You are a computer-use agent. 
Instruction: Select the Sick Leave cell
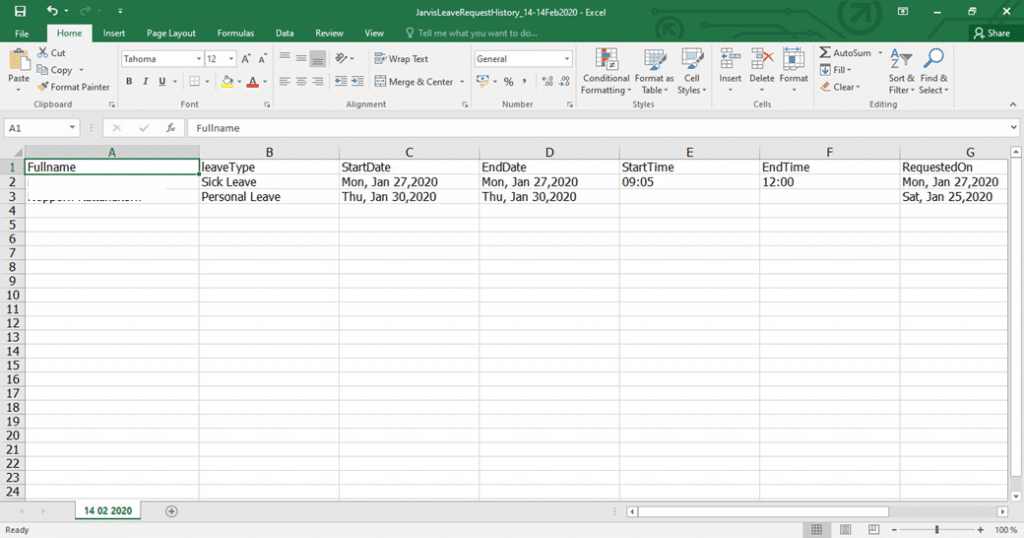pos(268,182)
